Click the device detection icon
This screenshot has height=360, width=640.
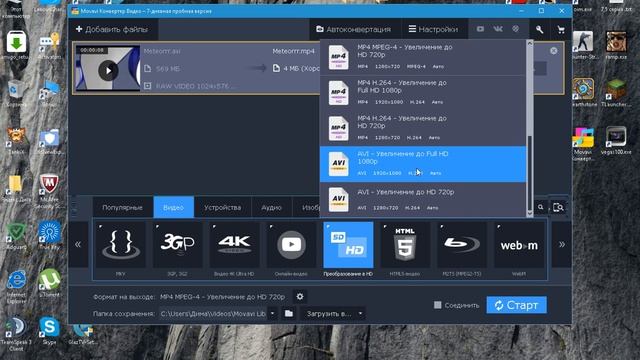pos(558,207)
